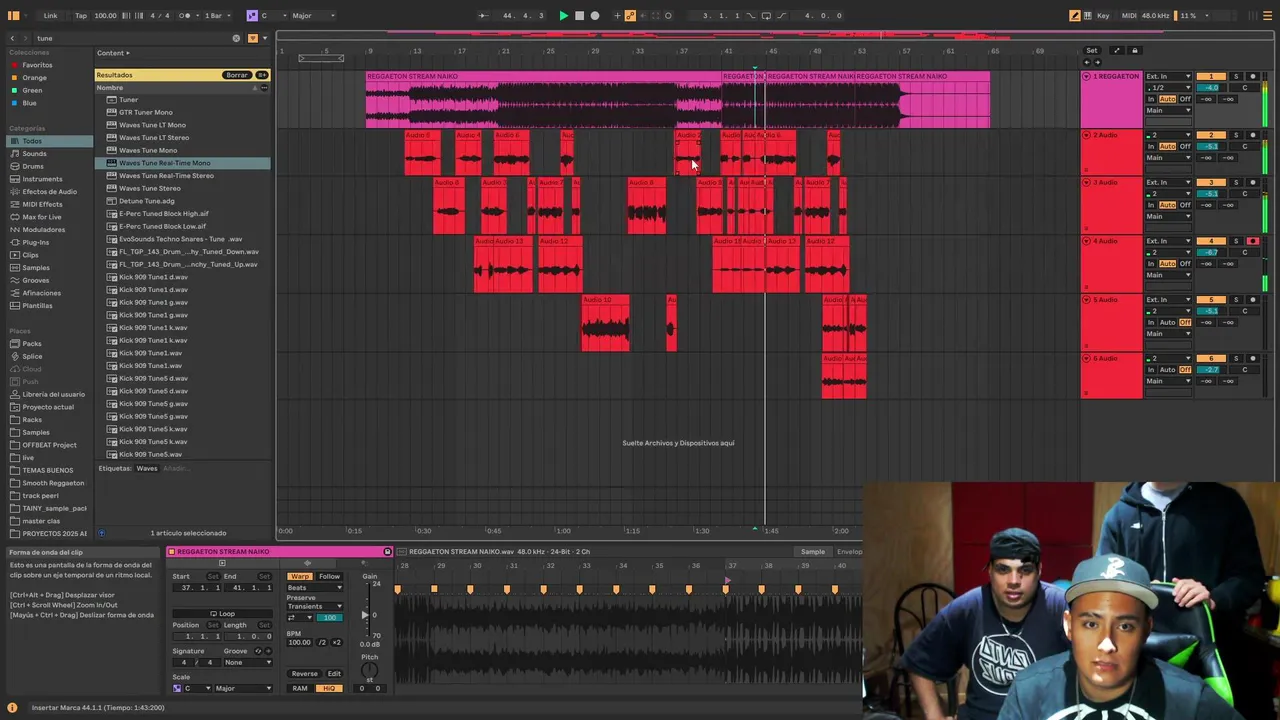Toggle the Link button
Screen dimensions: 1280x720
(x=50, y=15)
